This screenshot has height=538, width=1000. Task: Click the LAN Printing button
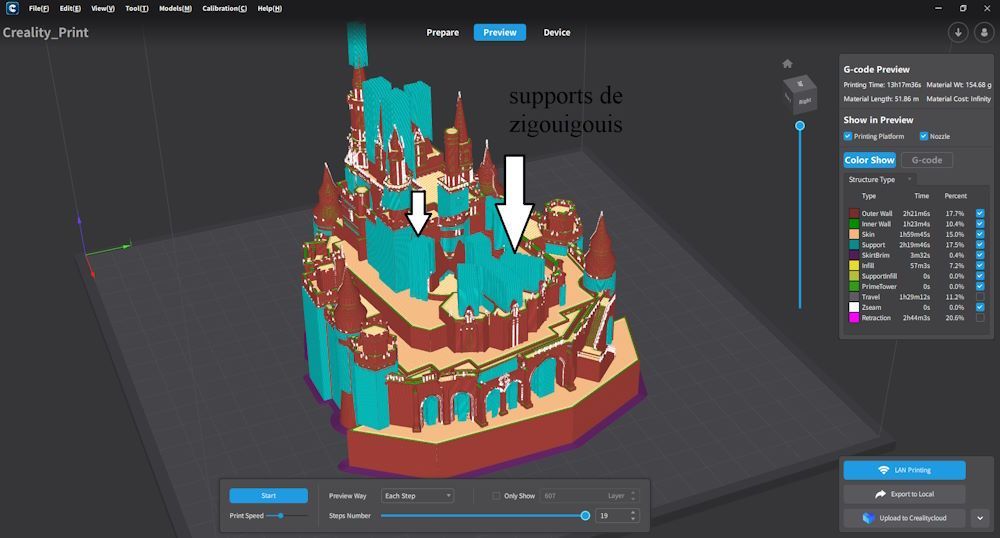coord(904,470)
